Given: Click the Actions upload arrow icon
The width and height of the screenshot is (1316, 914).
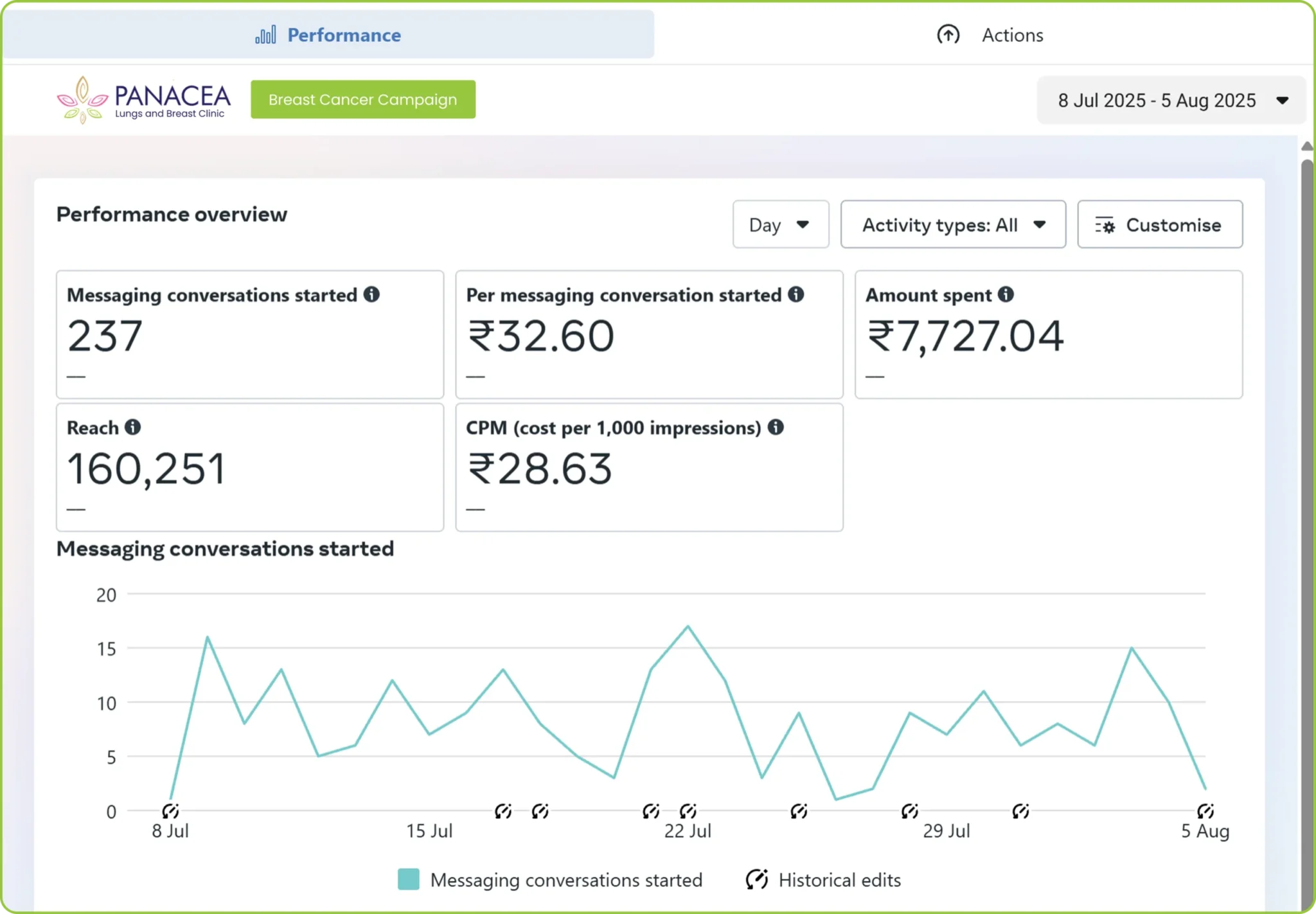Looking at the screenshot, I should pyautogui.click(x=948, y=35).
